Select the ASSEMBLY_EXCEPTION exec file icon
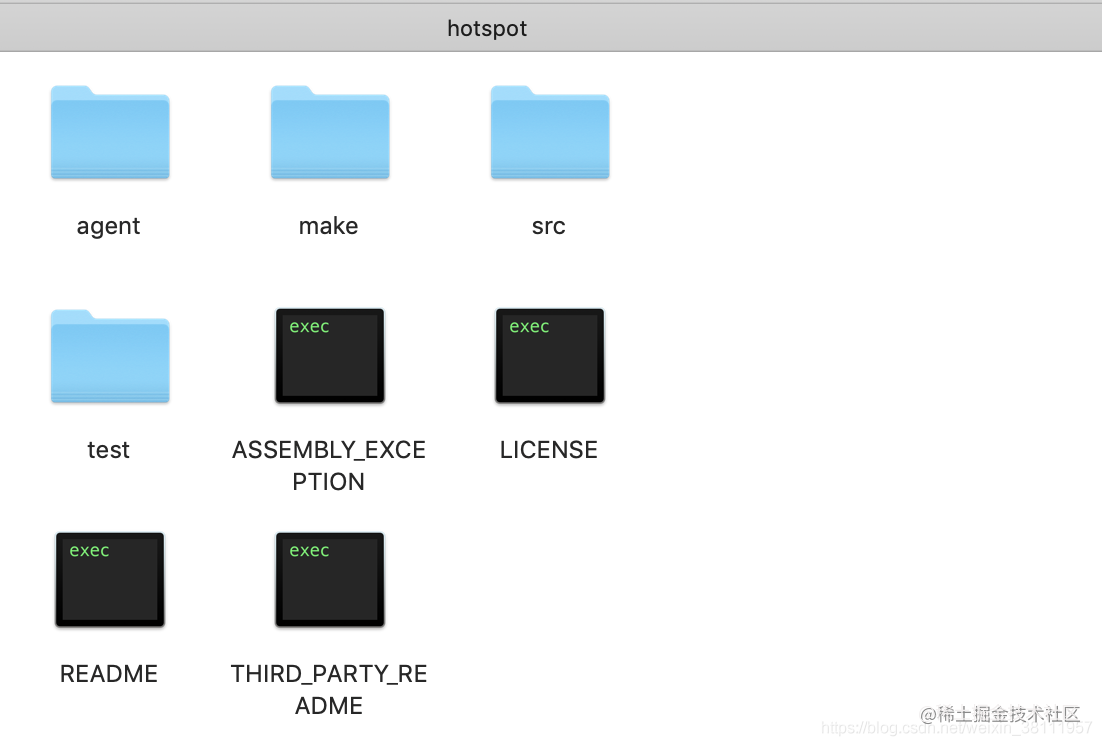 pos(330,356)
